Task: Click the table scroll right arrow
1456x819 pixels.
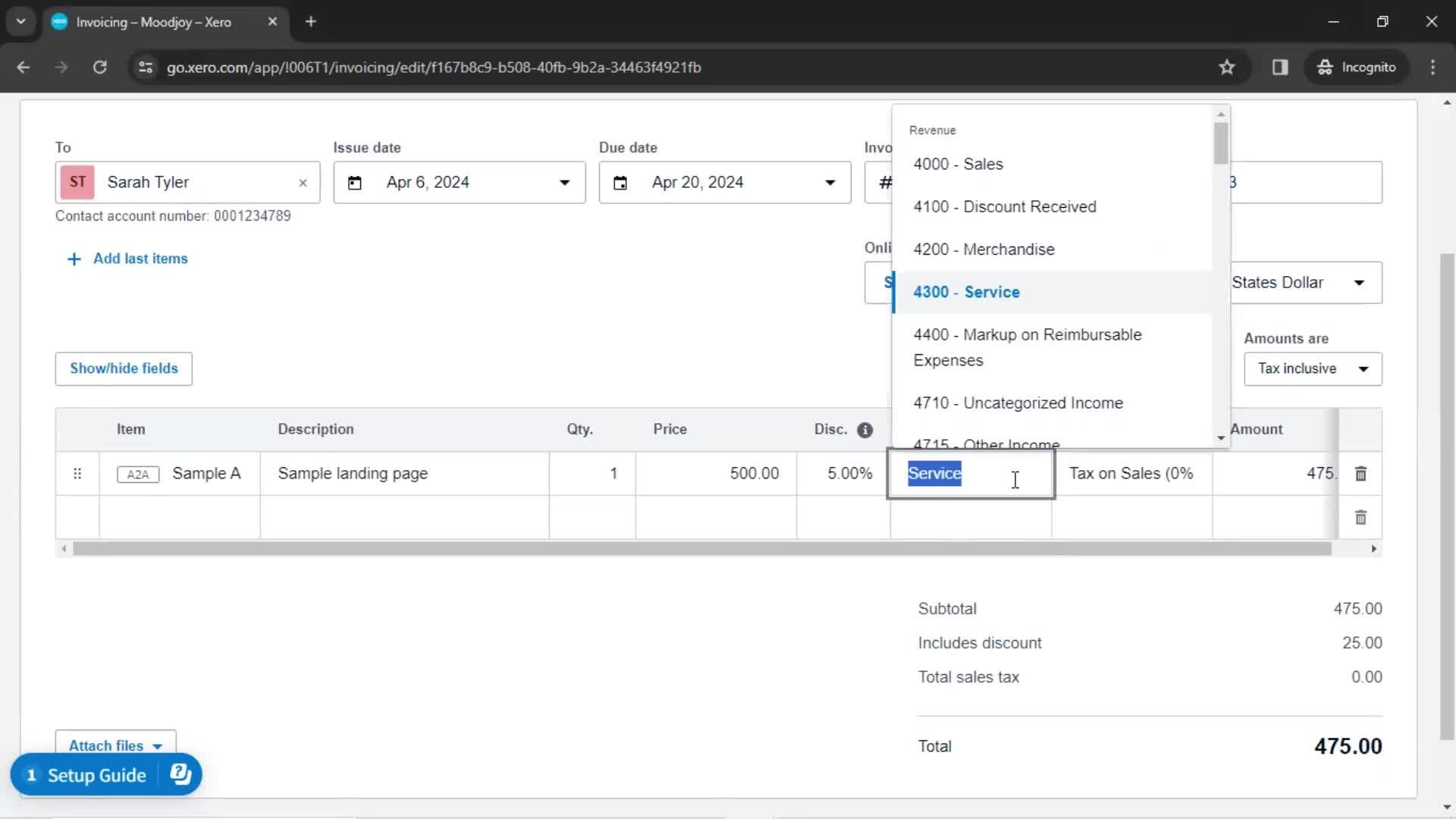Action: pyautogui.click(x=1373, y=548)
